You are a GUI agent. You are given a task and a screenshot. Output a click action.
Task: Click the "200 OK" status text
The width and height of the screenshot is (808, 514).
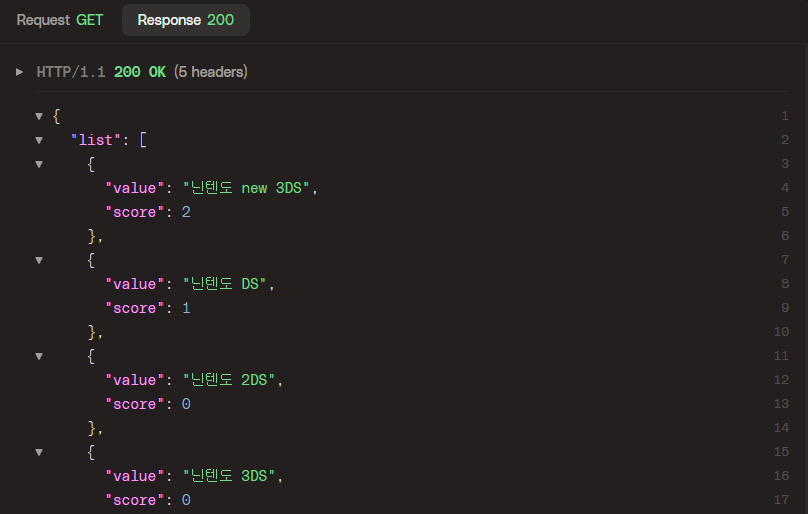(x=140, y=72)
